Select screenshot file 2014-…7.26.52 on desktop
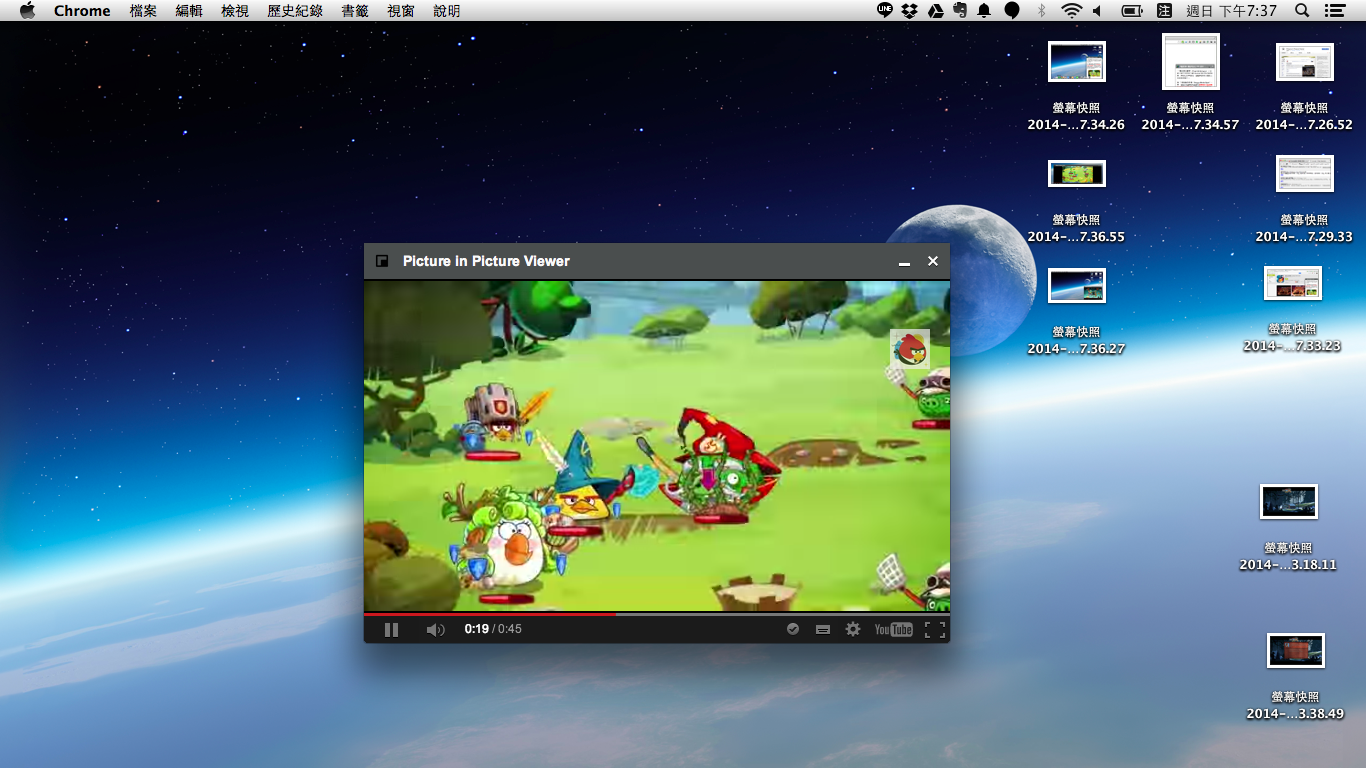Viewport: 1366px width, 768px height. coord(1304,87)
